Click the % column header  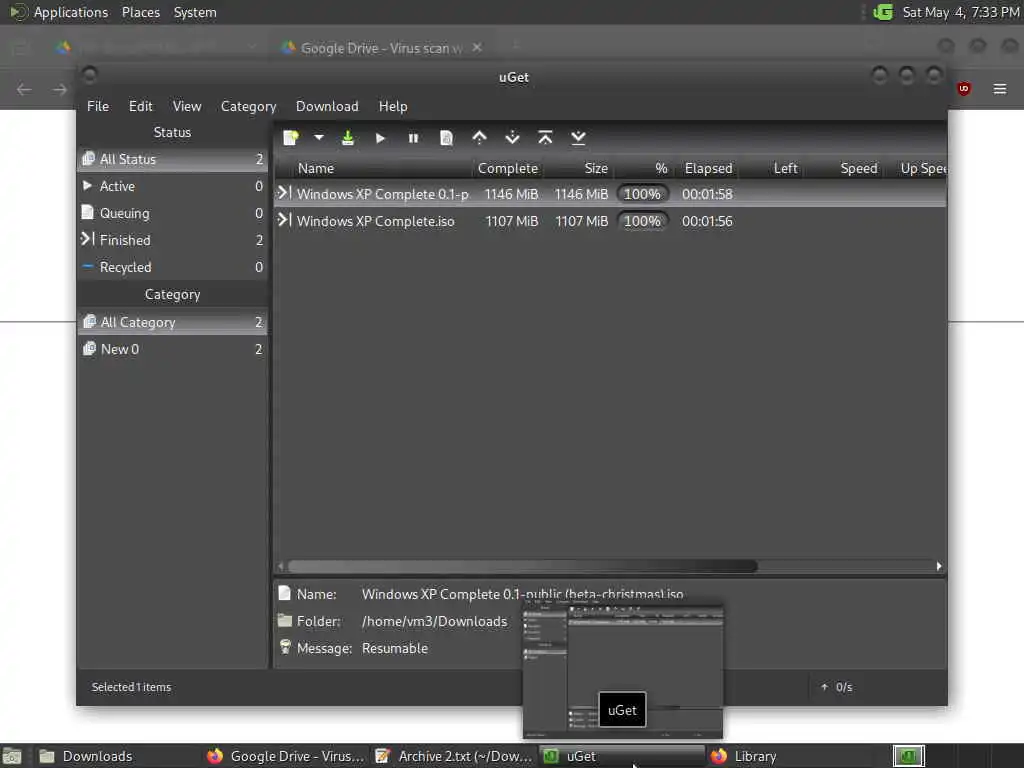click(x=643, y=168)
